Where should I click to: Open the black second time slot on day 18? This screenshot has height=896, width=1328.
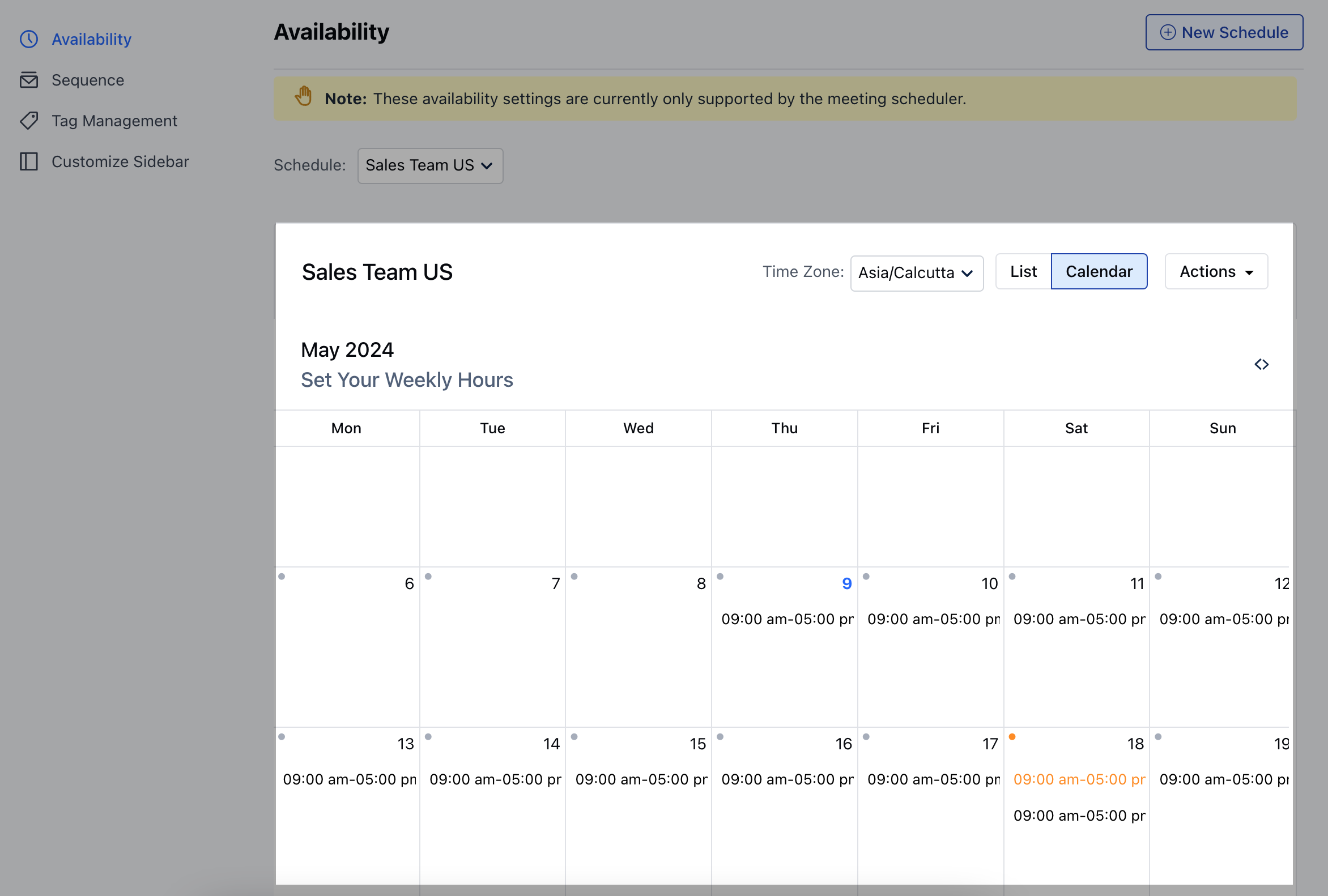1079,816
